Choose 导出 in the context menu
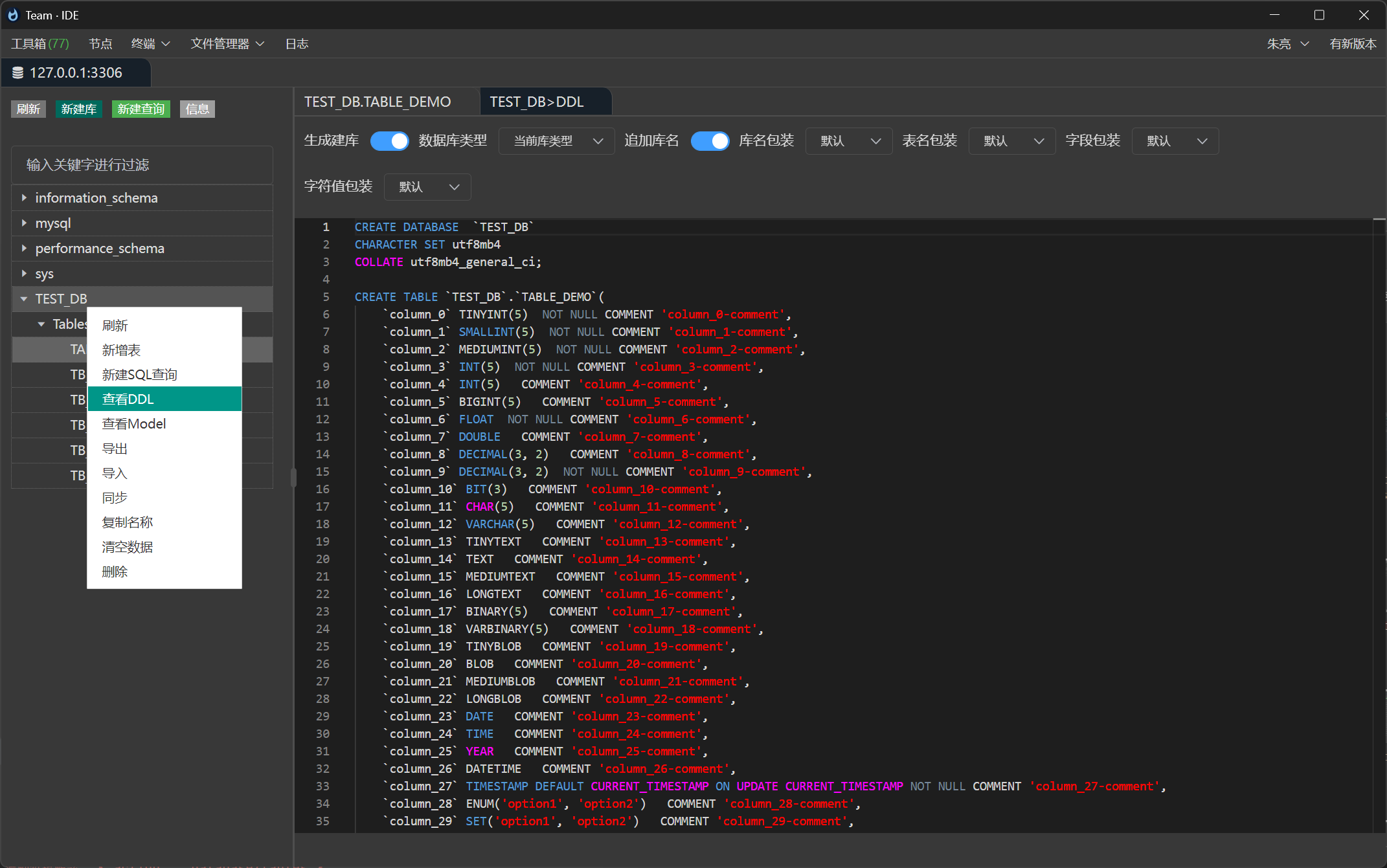1387x868 pixels. tap(115, 448)
